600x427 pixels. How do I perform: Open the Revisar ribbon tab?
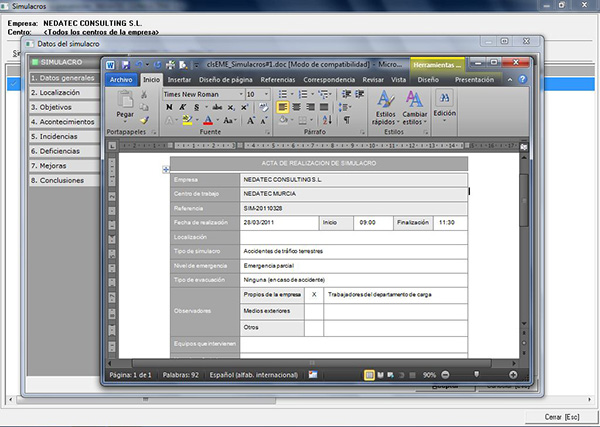(373, 80)
